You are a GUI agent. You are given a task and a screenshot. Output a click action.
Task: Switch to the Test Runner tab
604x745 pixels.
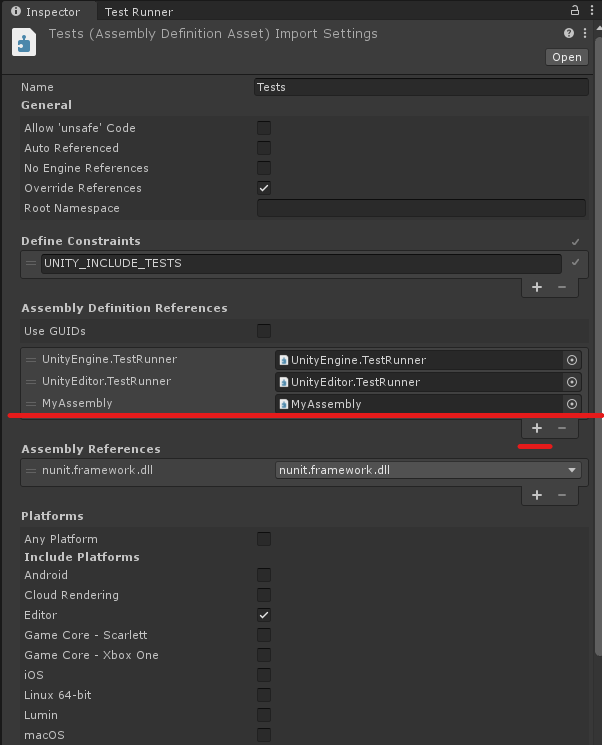click(139, 12)
